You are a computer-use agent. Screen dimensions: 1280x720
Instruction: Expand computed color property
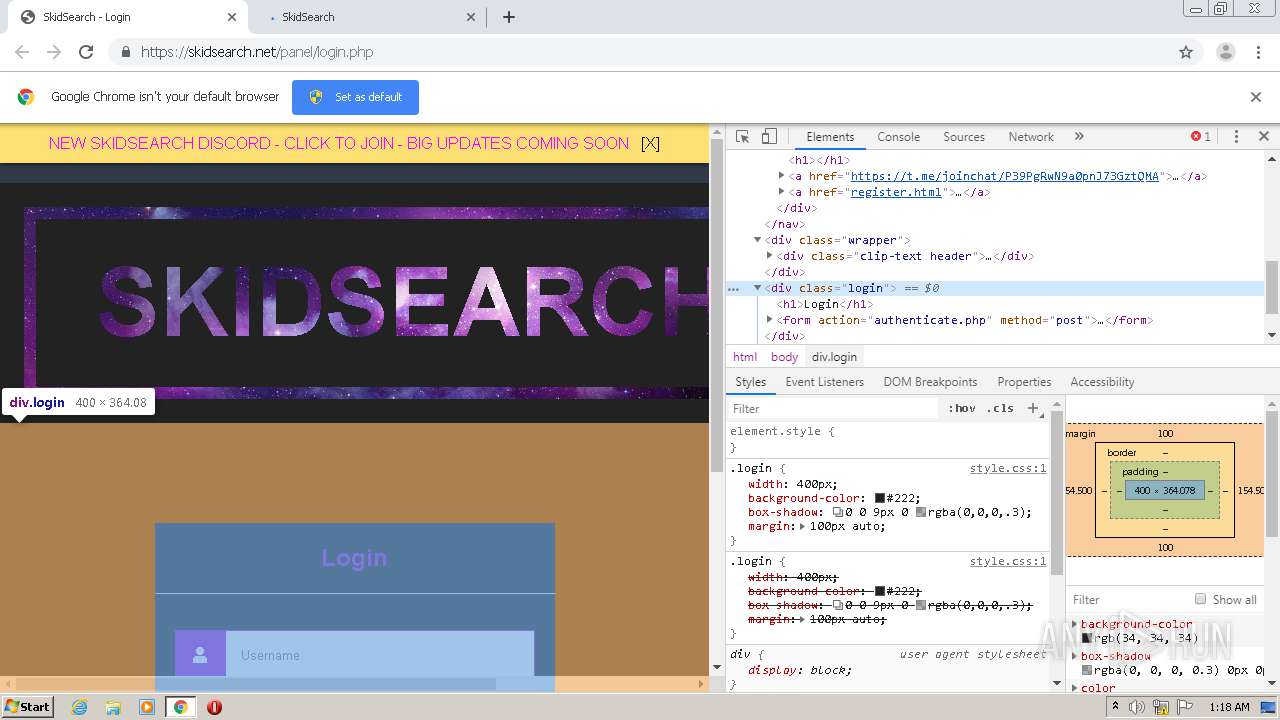(1075, 688)
